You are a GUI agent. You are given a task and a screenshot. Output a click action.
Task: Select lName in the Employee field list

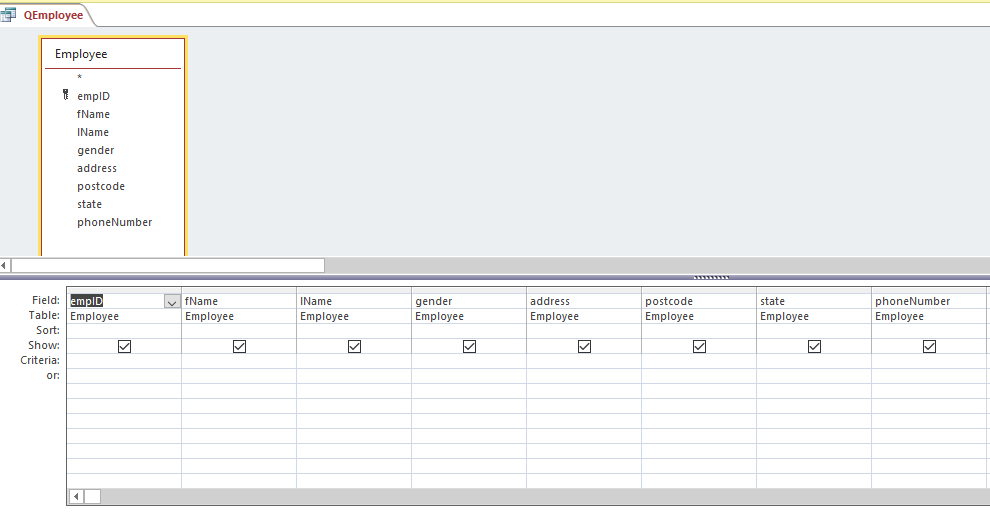pos(93,132)
